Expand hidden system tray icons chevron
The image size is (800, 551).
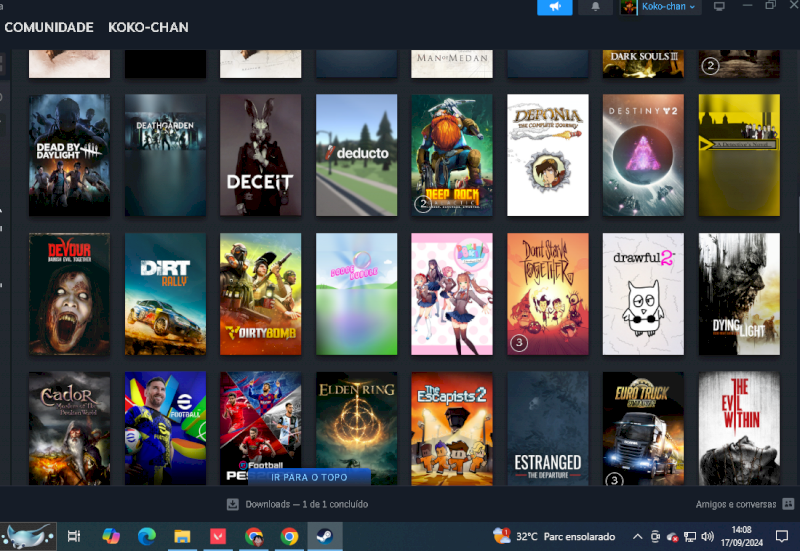pyautogui.click(x=637, y=536)
